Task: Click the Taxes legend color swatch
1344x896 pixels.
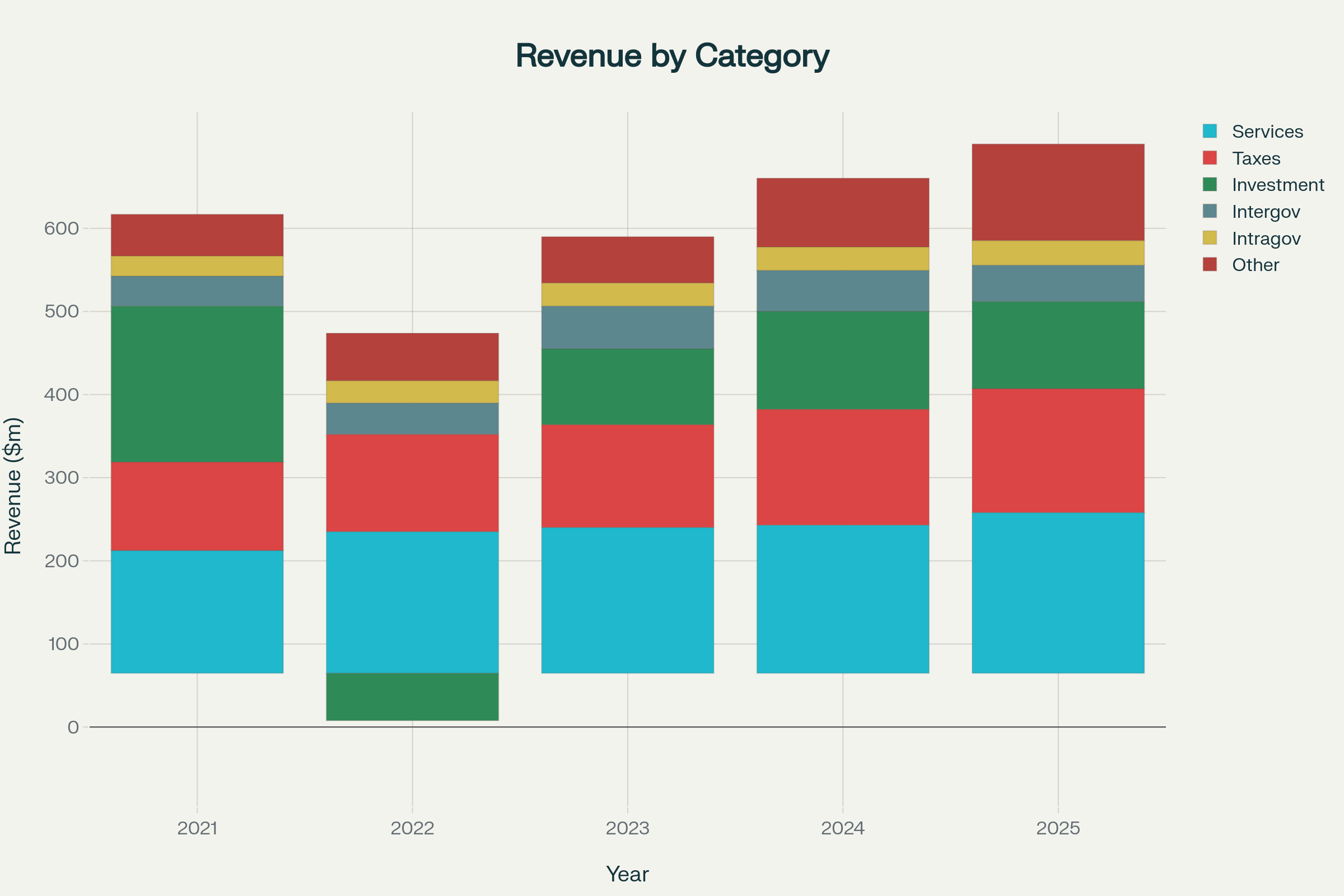Action: coord(1210,158)
